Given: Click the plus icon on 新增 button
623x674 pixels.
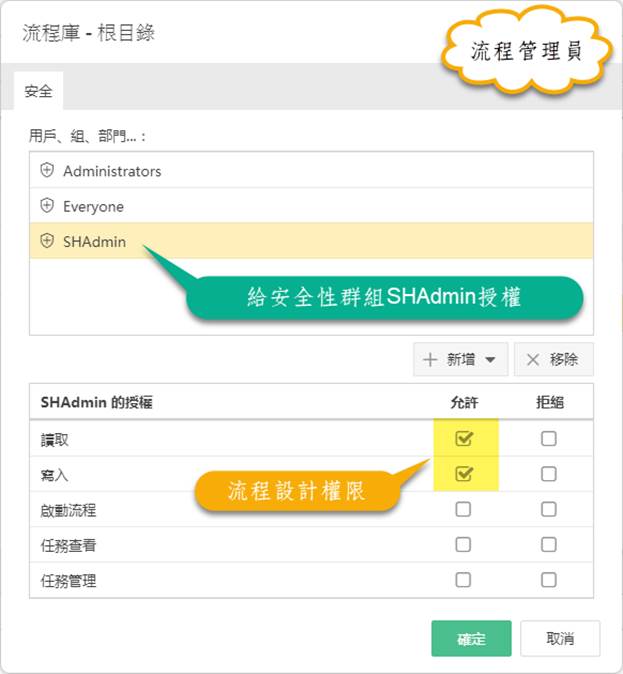Looking at the screenshot, I should coord(430,359).
